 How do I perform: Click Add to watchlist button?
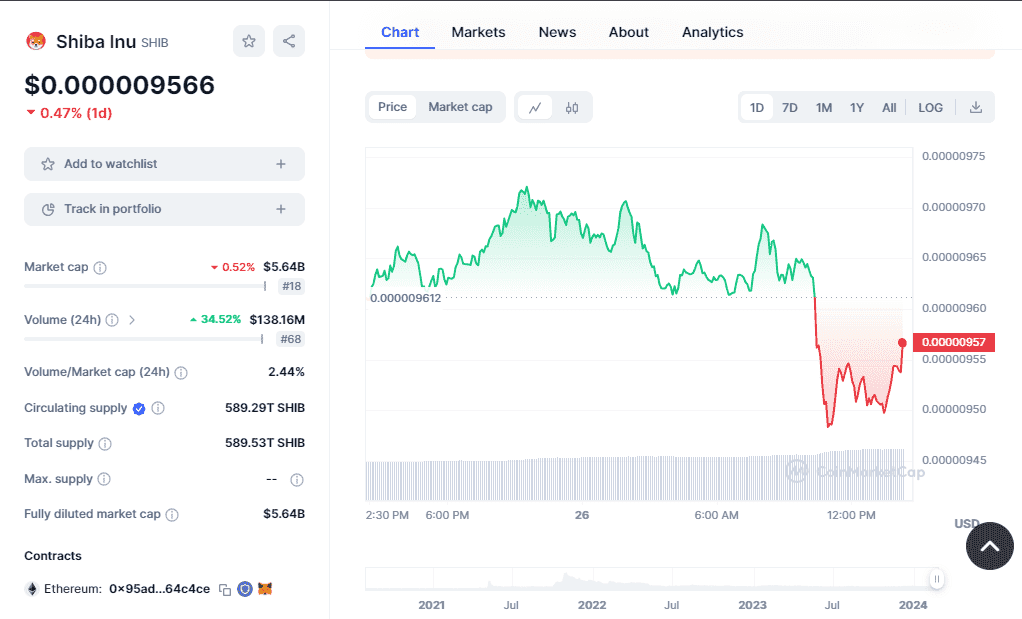164,164
